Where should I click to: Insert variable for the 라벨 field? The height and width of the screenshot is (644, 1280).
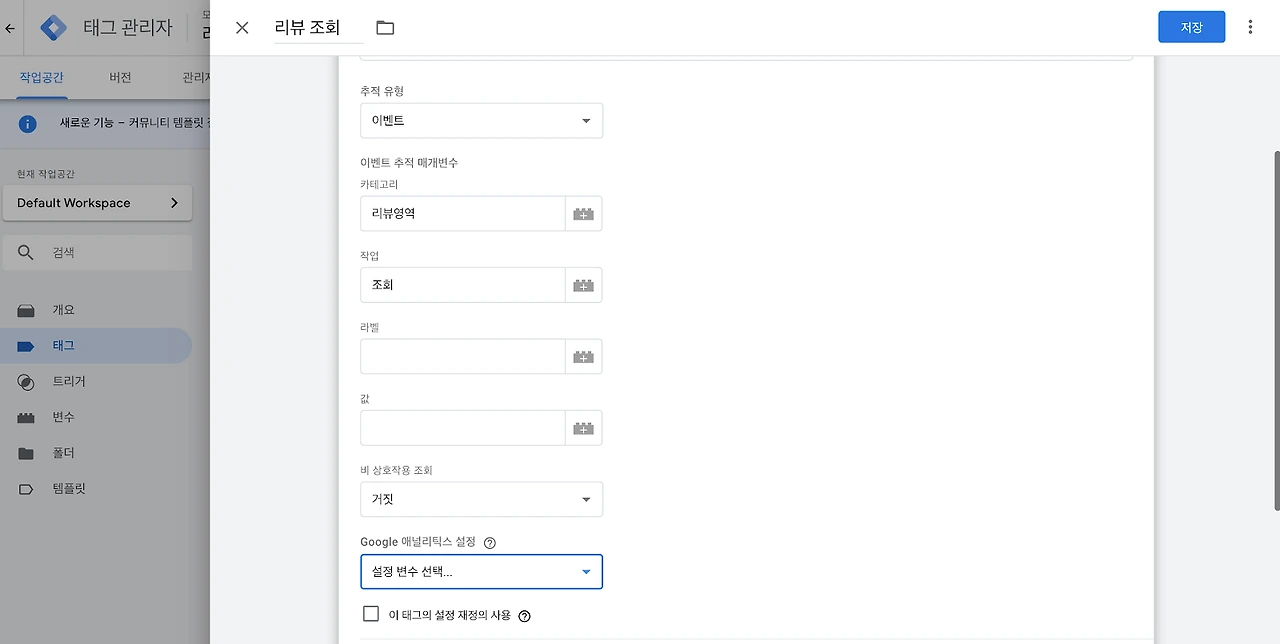point(583,357)
